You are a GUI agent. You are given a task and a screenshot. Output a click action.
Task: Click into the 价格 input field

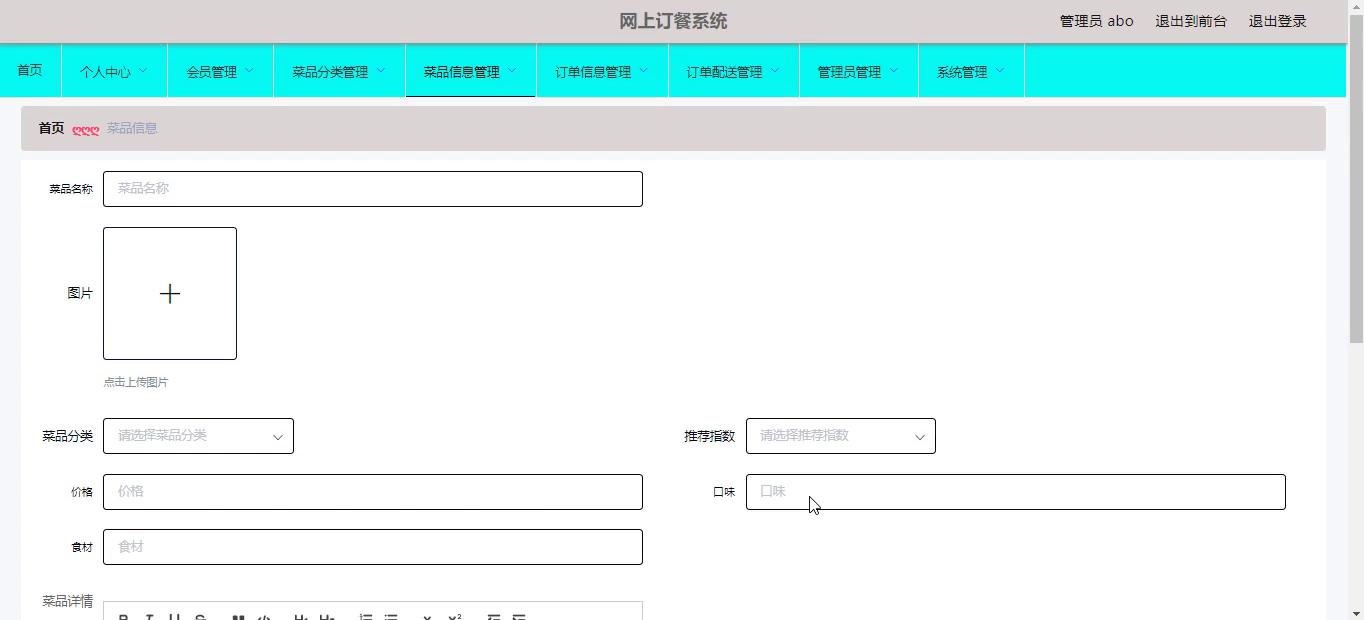pyautogui.click(x=372, y=492)
